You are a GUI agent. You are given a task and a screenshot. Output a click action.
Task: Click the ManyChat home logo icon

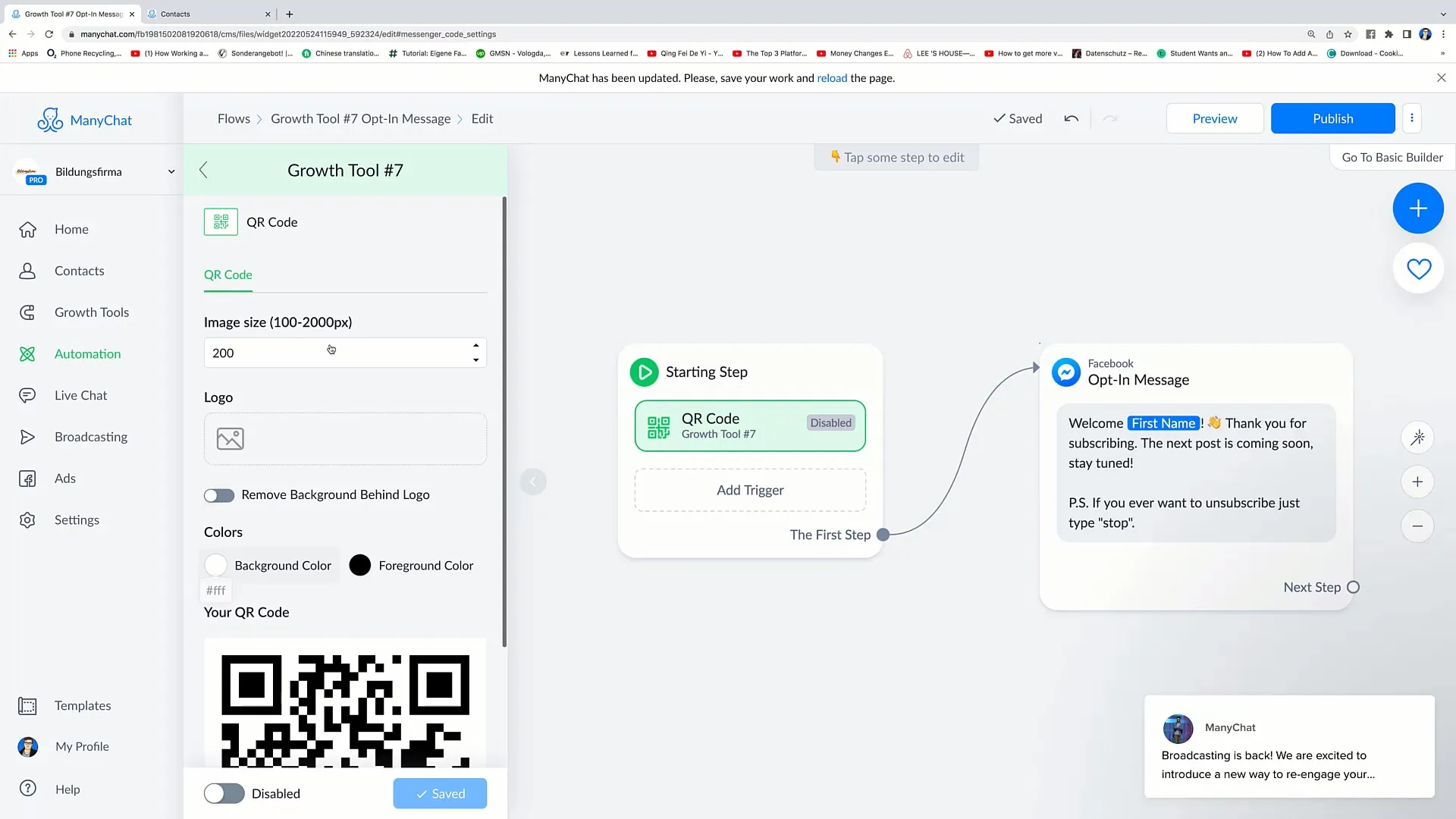pos(49,119)
